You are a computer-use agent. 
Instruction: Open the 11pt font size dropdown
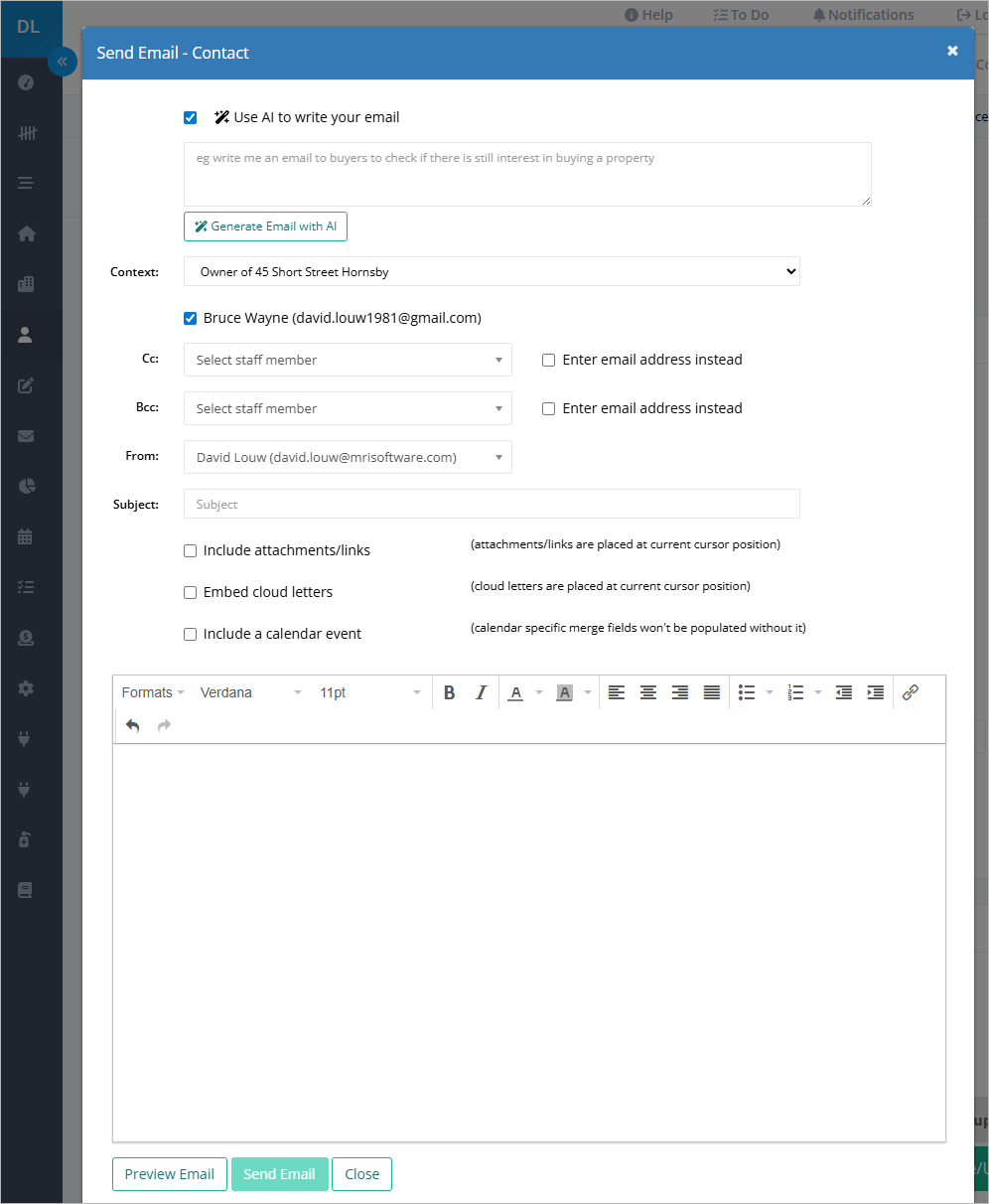[370, 692]
